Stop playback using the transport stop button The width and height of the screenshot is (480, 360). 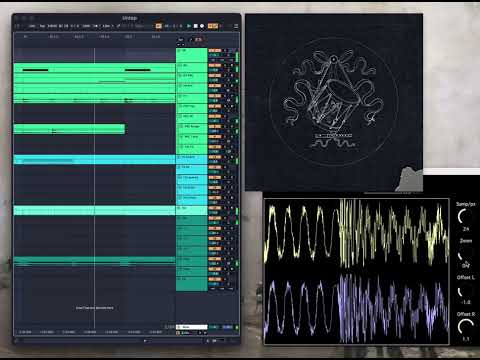click(x=196, y=26)
